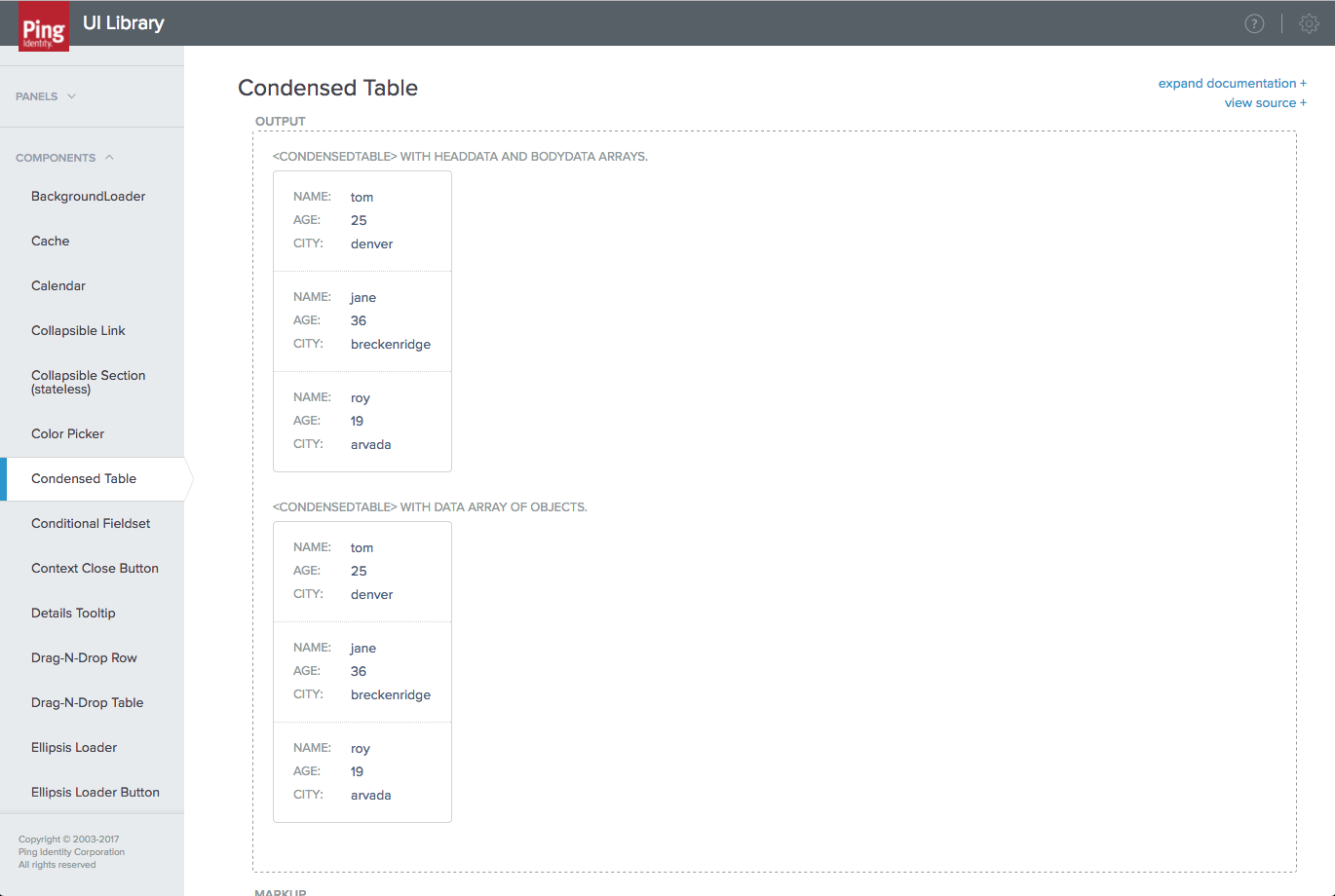Viewport: 1335px width, 896px height.
Task: Open the help question mark icon
Action: tap(1254, 24)
